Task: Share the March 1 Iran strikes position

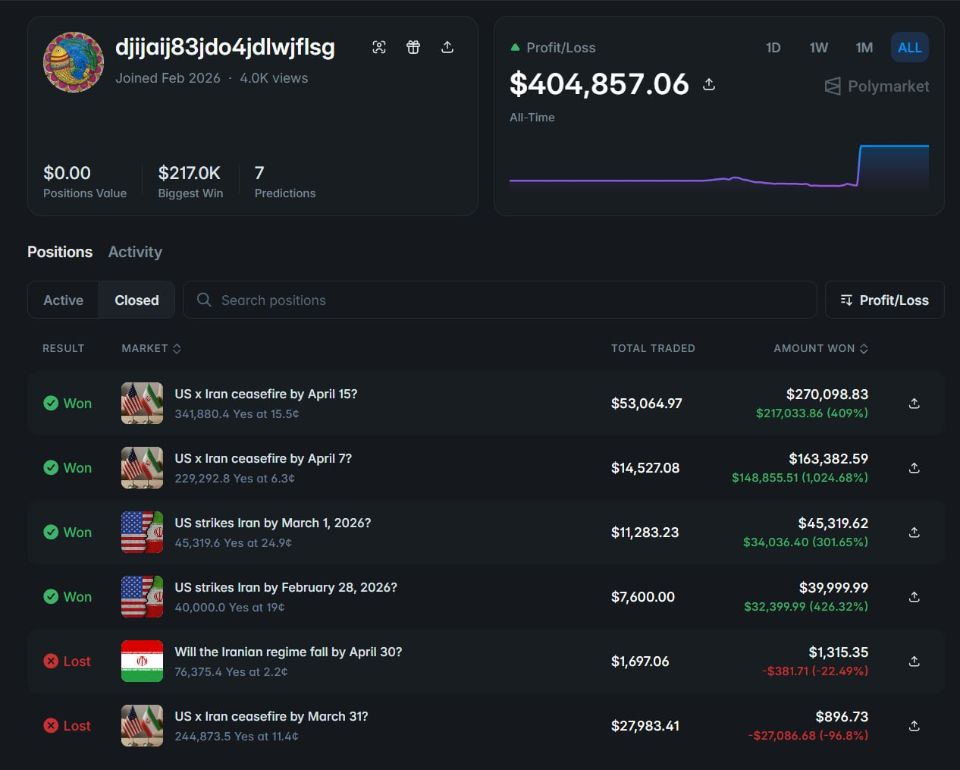Action: [x=914, y=533]
